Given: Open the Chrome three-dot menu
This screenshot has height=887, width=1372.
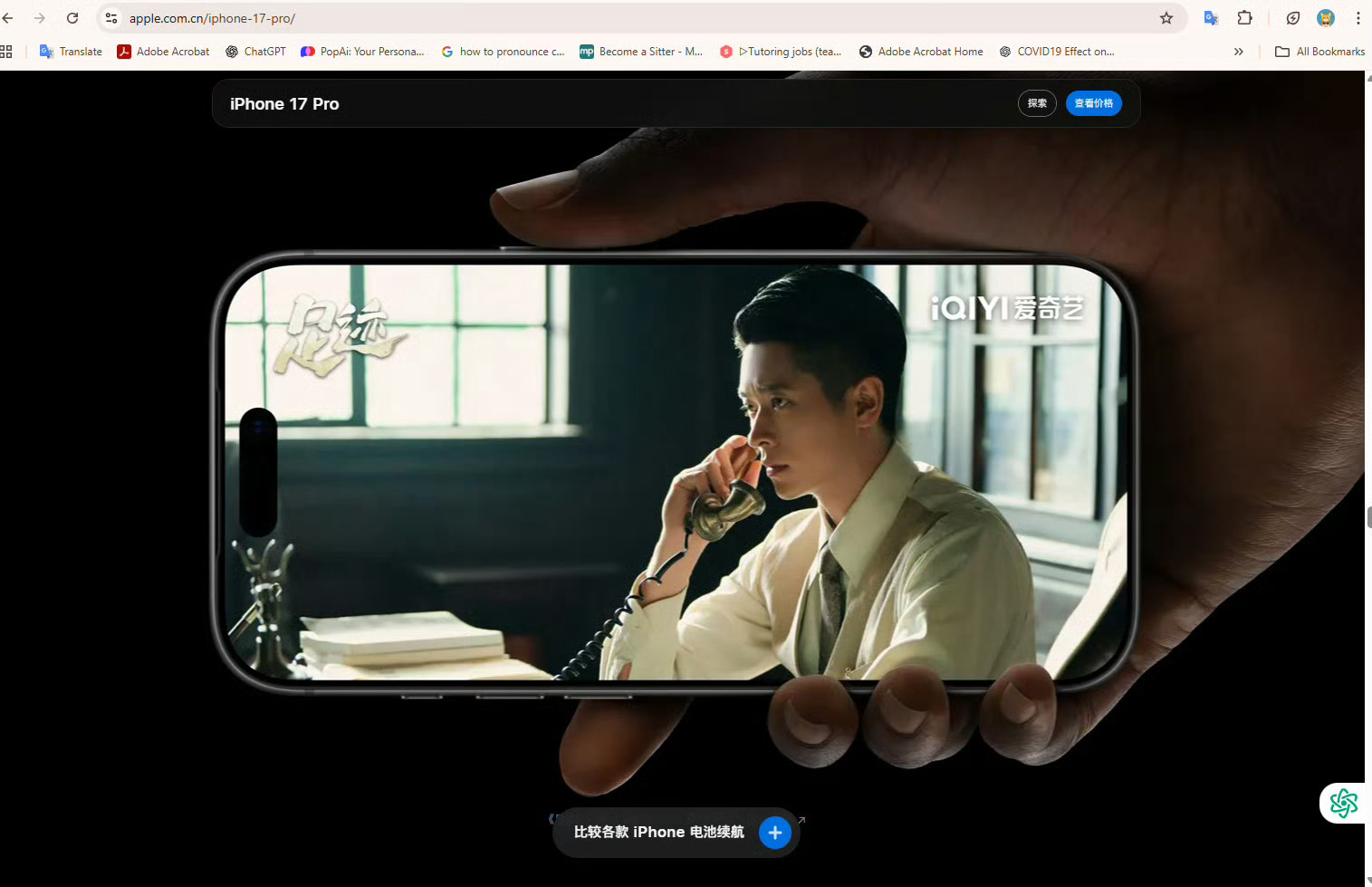Looking at the screenshot, I should tap(1358, 18).
